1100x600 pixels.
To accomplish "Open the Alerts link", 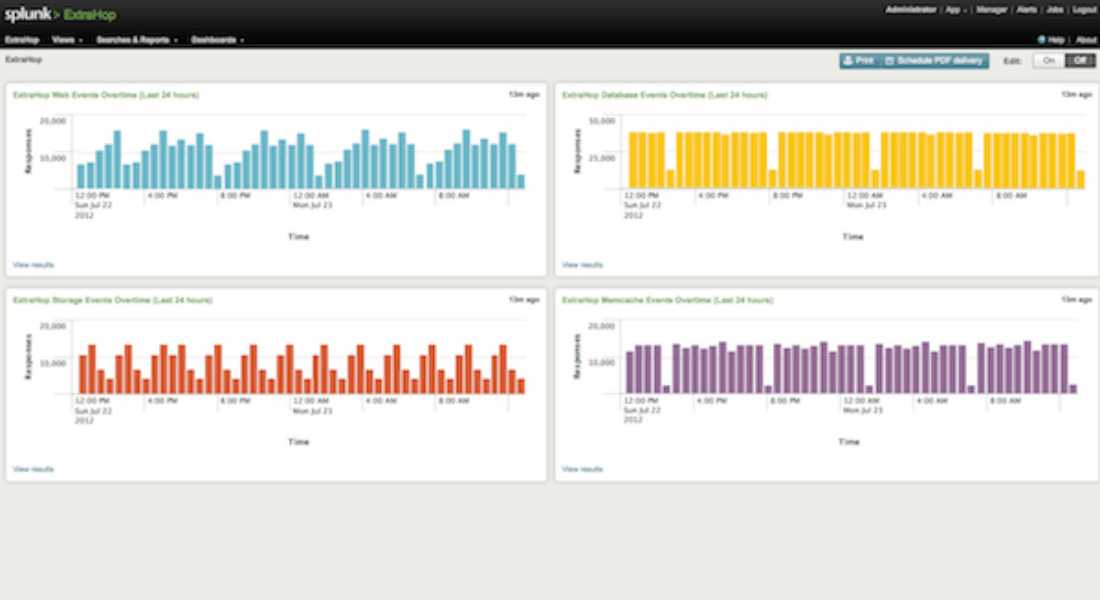I will click(1026, 10).
